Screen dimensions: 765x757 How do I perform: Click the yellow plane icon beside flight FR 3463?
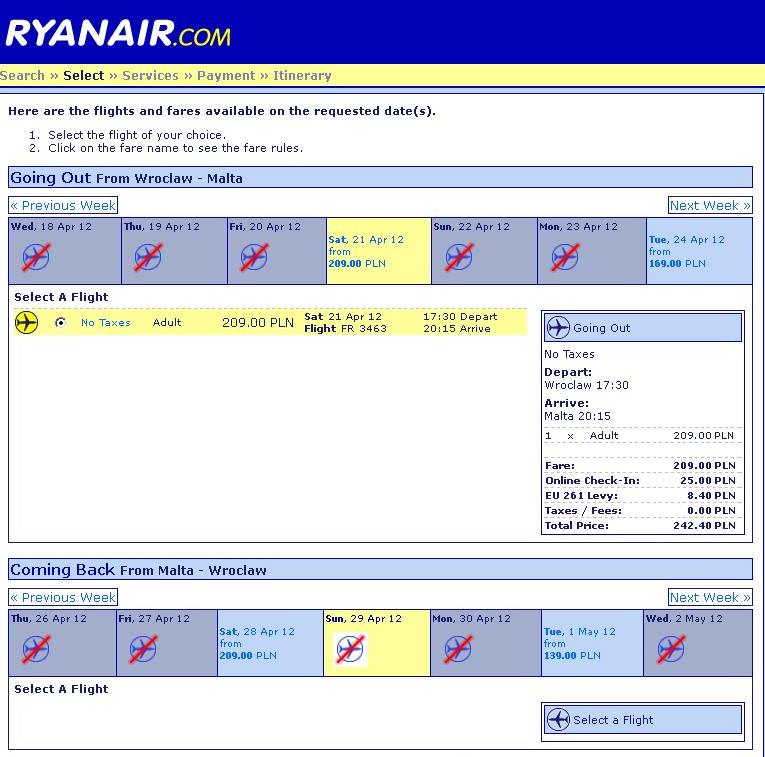[x=26, y=322]
